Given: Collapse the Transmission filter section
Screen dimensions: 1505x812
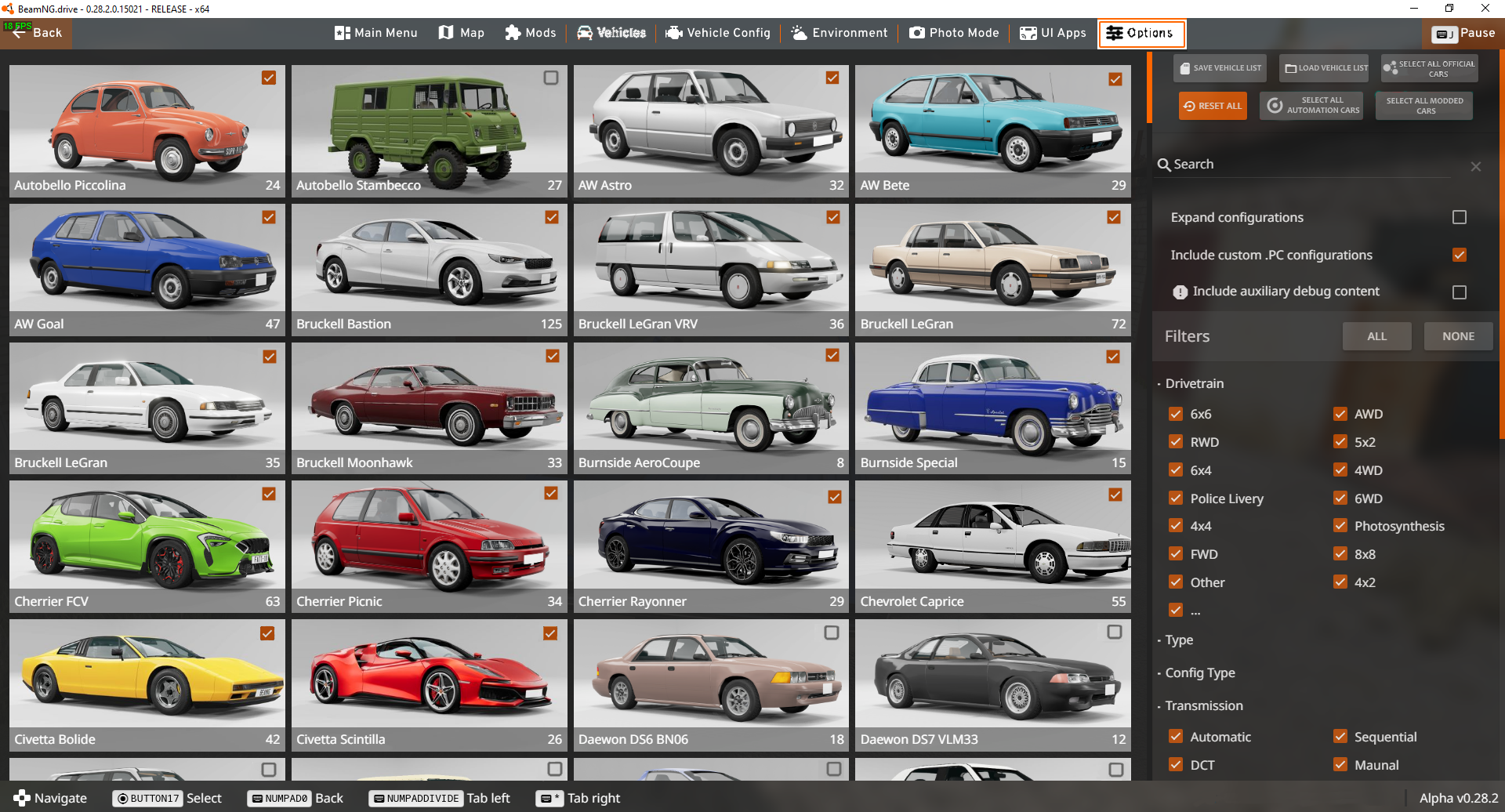Looking at the screenshot, I should coord(1203,705).
